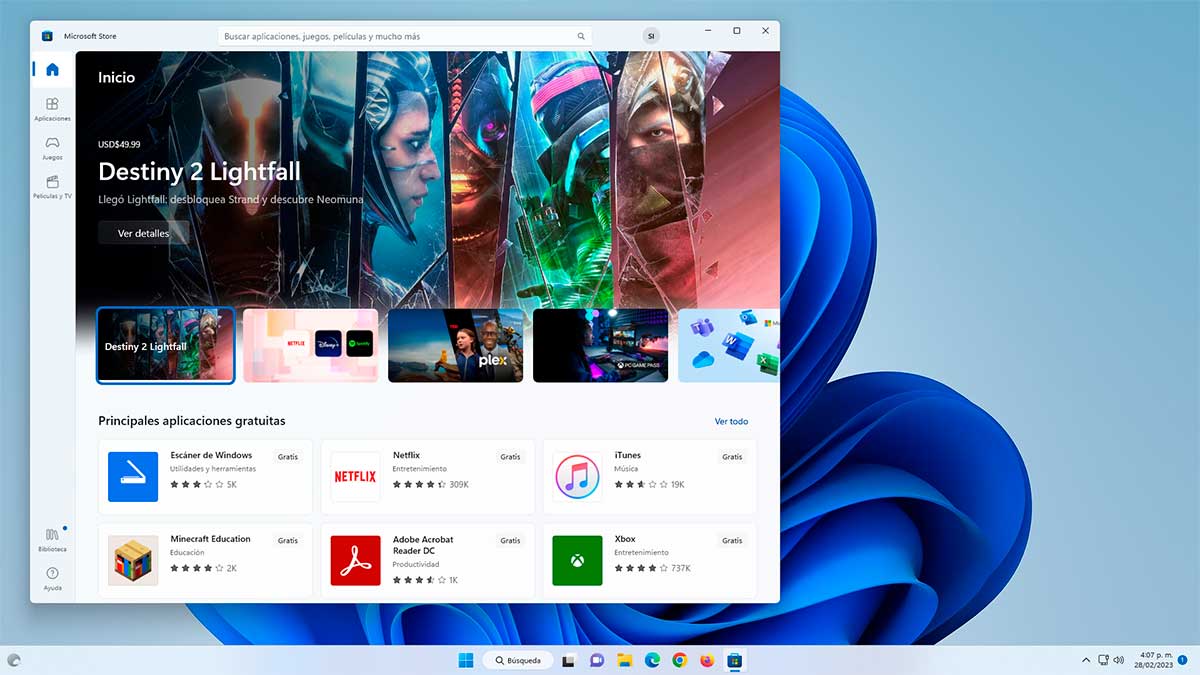
Task: Open the Windows Start button
Action: (465, 660)
